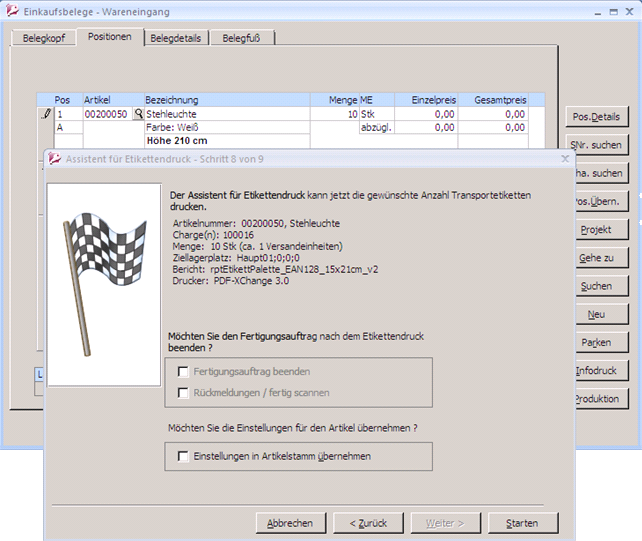The height and width of the screenshot is (541, 642).
Task: Click Abbrechen to cancel the wizard
Action: (290, 523)
